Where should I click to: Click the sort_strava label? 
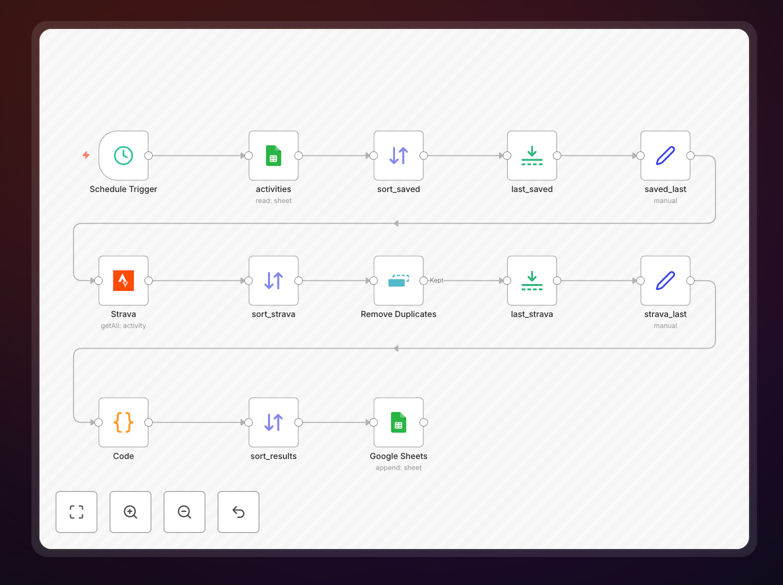(x=274, y=314)
